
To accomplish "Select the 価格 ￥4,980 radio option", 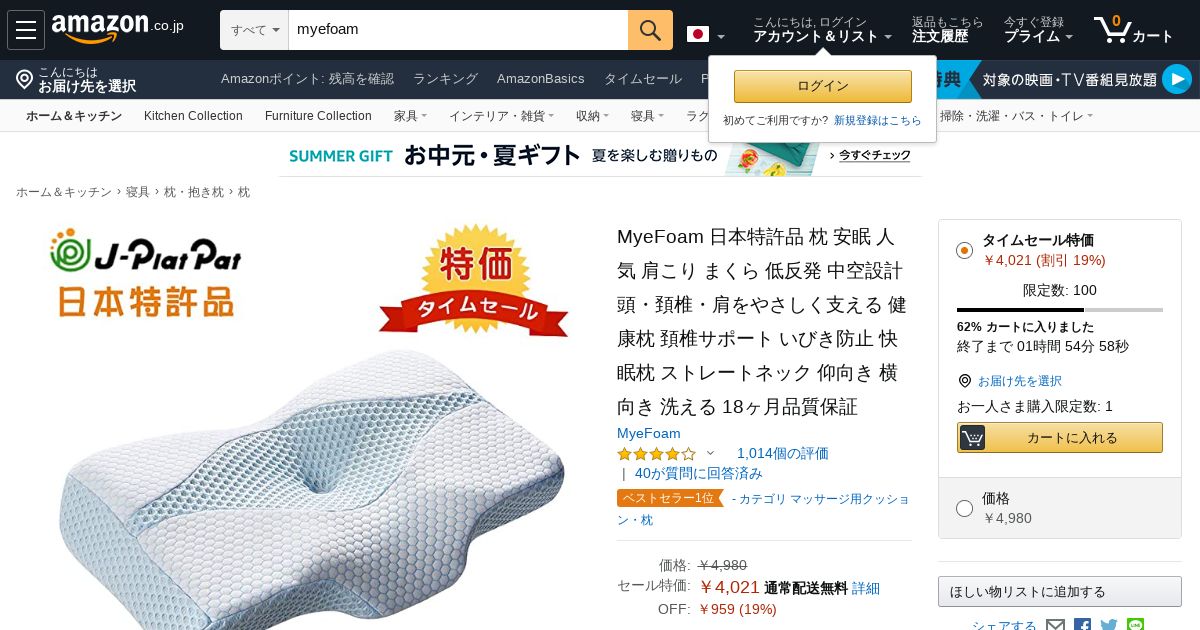I will pos(964,508).
